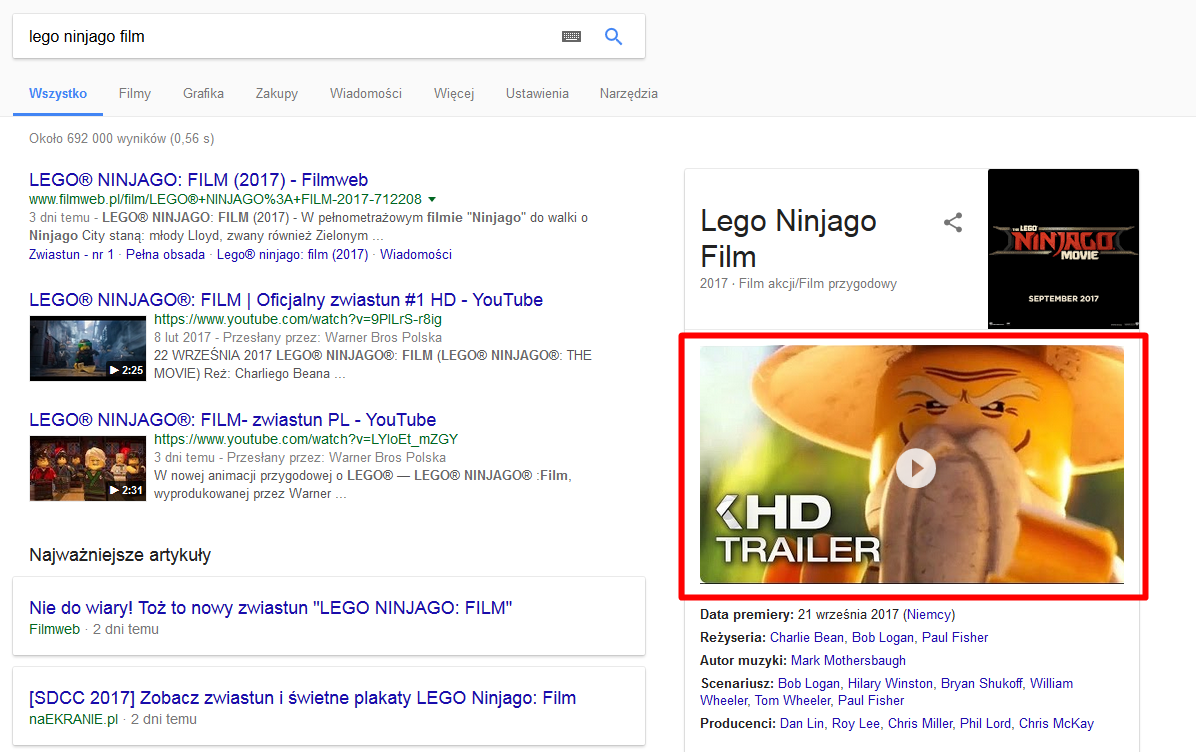Play the HD trailer video

[915, 468]
